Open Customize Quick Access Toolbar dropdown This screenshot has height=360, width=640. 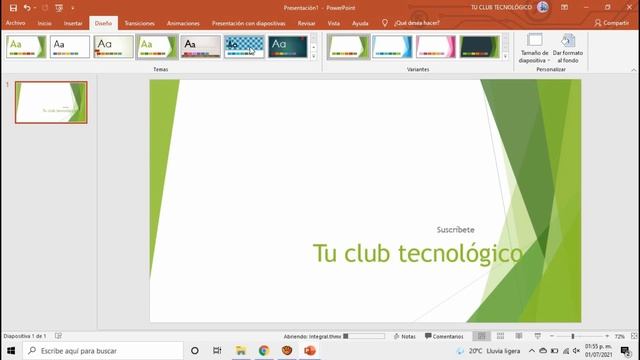point(73,8)
